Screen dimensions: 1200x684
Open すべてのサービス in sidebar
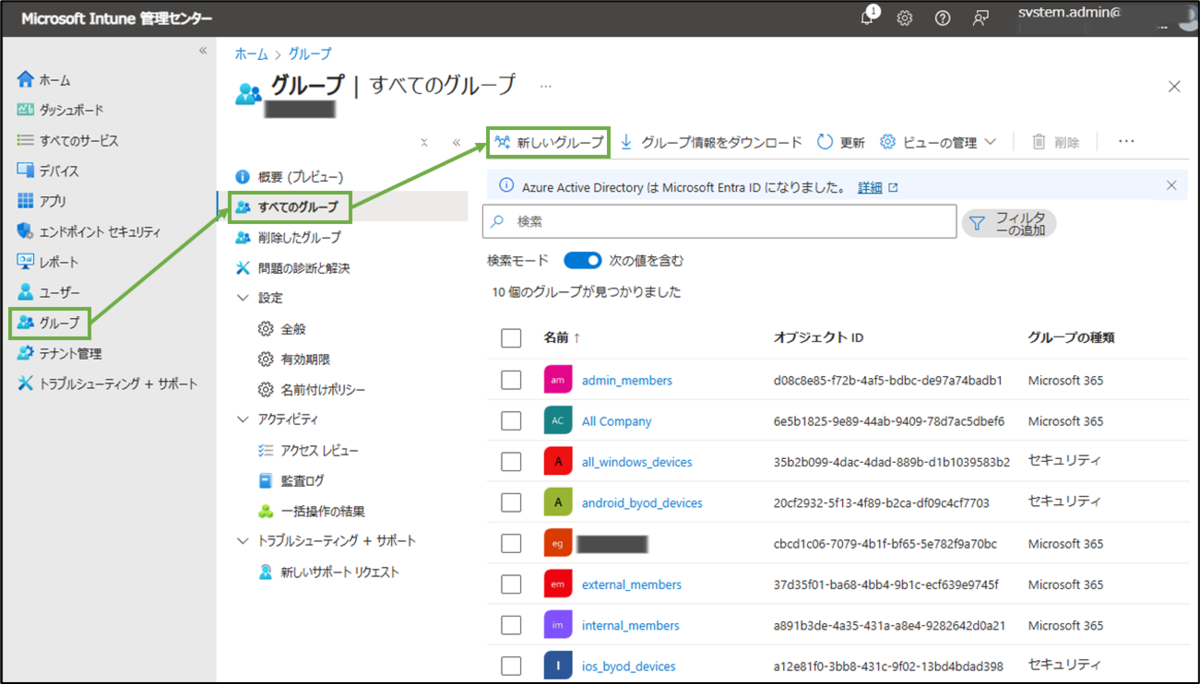click(x=67, y=141)
